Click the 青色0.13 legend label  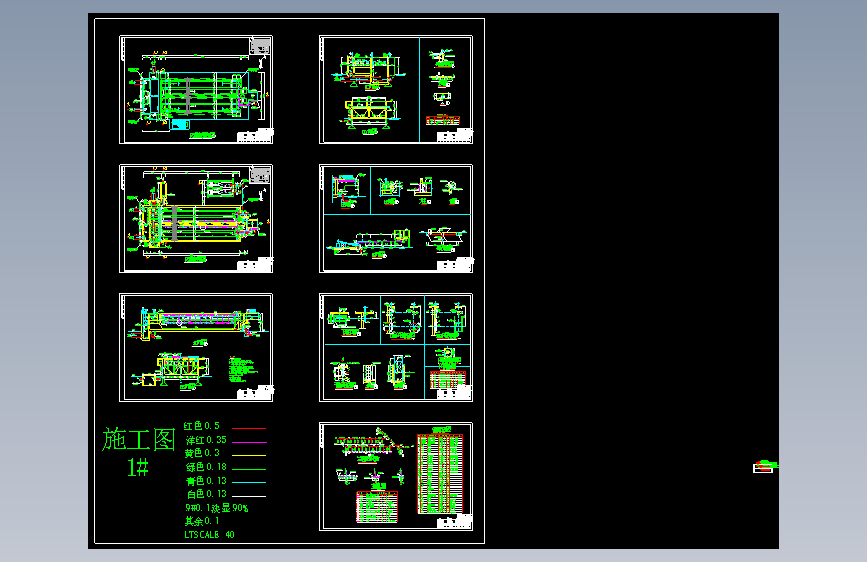[206, 481]
